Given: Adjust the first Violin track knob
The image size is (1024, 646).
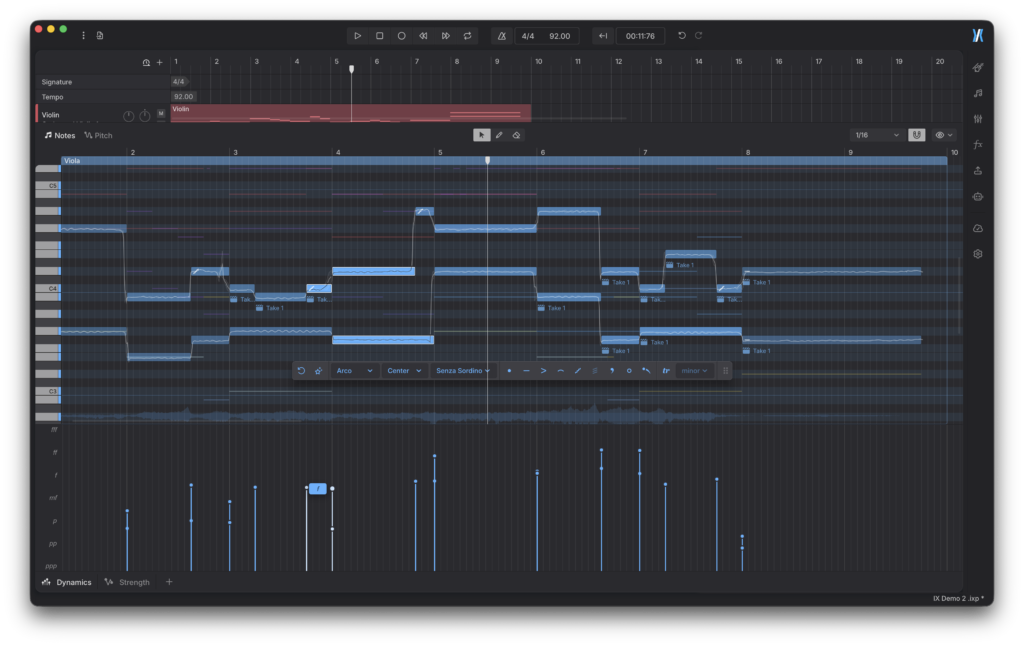Looking at the screenshot, I should pyautogui.click(x=129, y=116).
